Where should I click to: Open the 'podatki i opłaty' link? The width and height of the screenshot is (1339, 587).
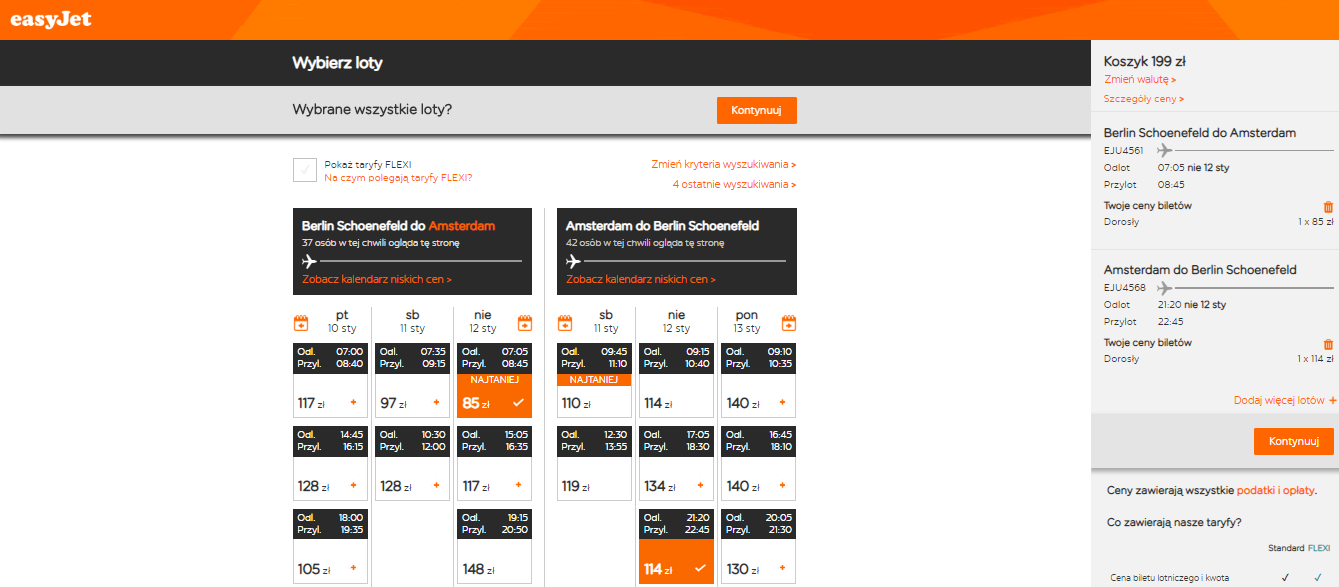pyautogui.click(x=1276, y=491)
